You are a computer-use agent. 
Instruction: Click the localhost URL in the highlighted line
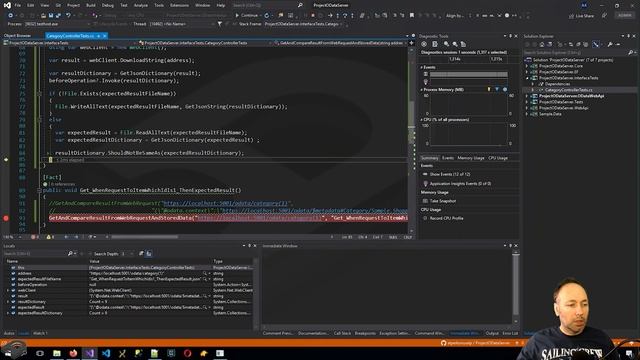(x=260, y=218)
